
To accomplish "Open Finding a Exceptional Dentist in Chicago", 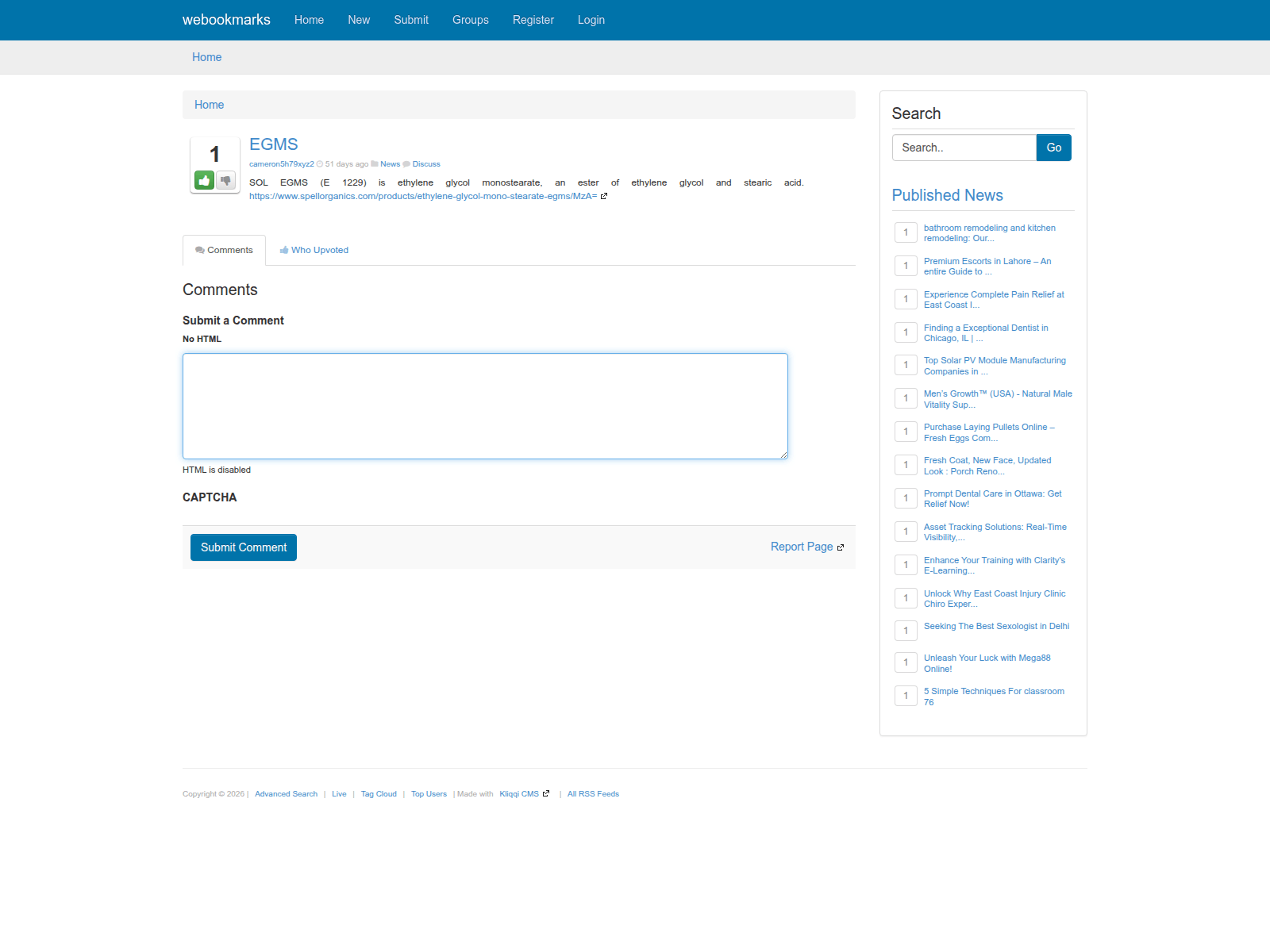I will tap(986, 333).
